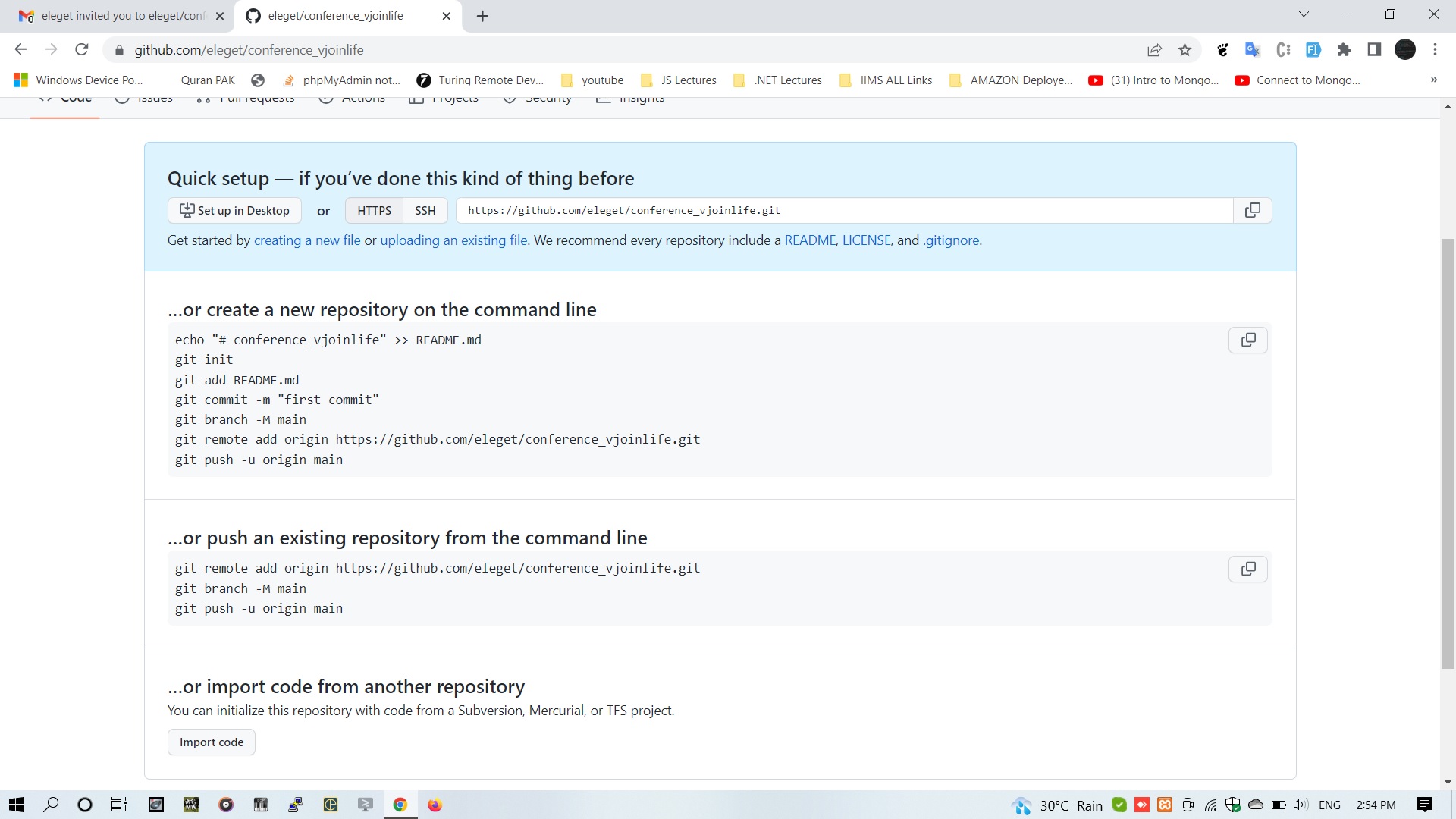This screenshot has width=1456, height=819.
Task: Copy the repository HTTPS URL to clipboard
Action: (1252, 210)
